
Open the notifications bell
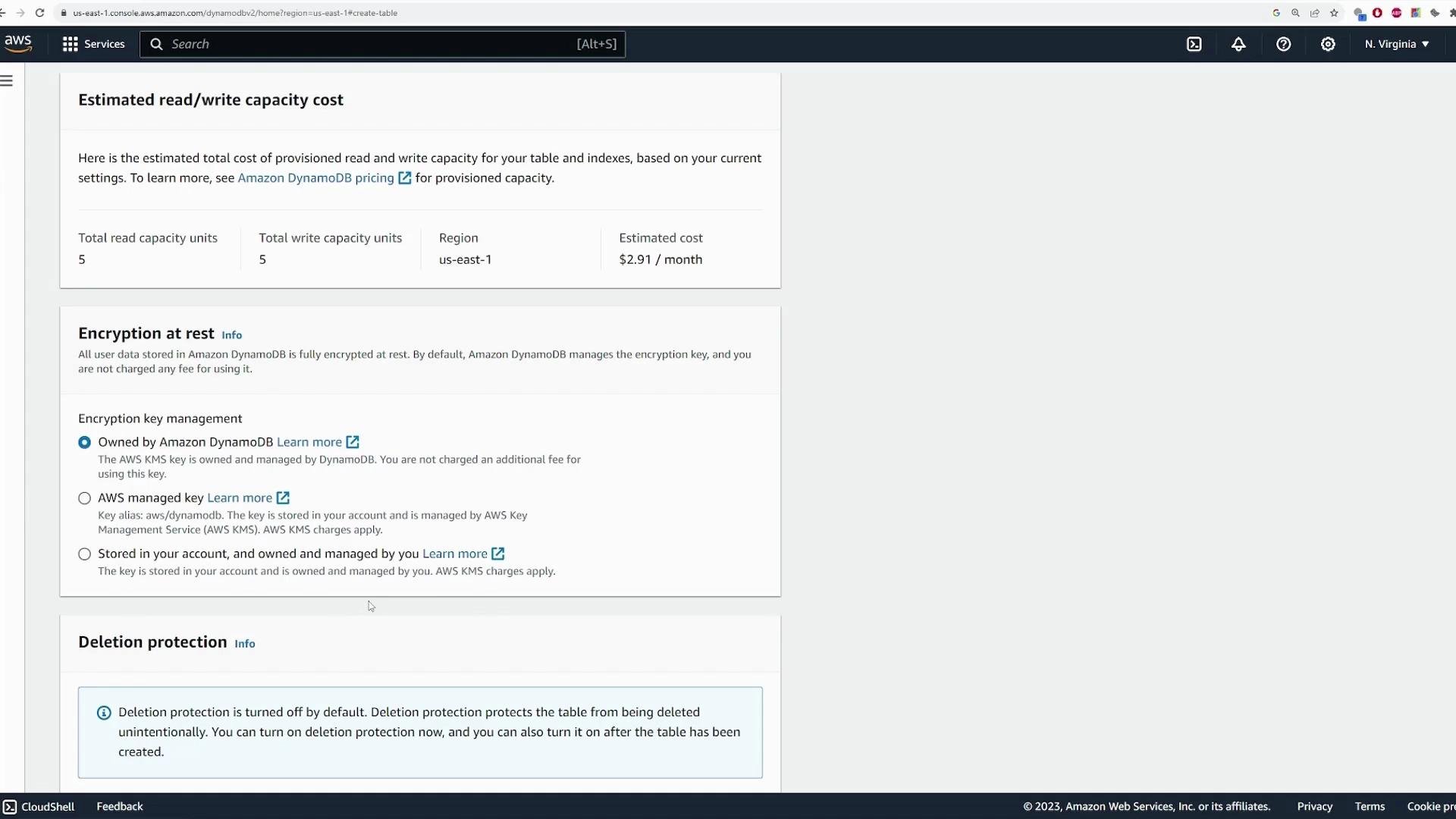pyautogui.click(x=1238, y=44)
